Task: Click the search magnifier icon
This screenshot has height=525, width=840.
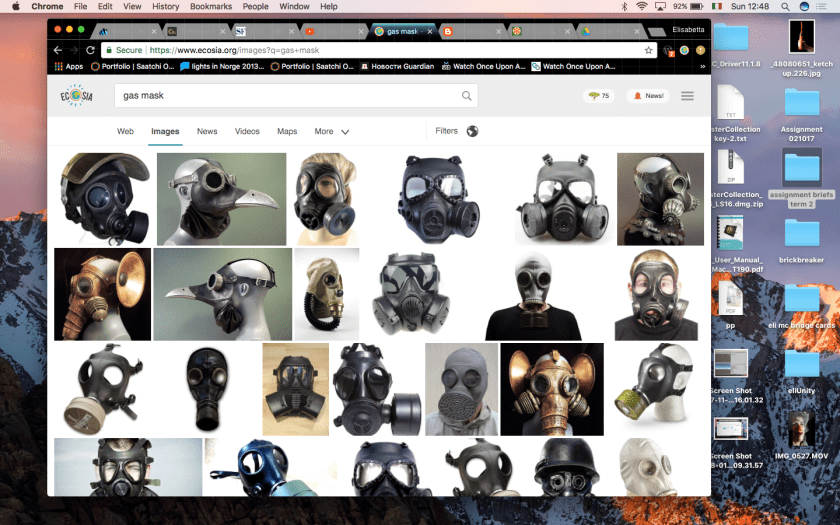Action: click(466, 96)
